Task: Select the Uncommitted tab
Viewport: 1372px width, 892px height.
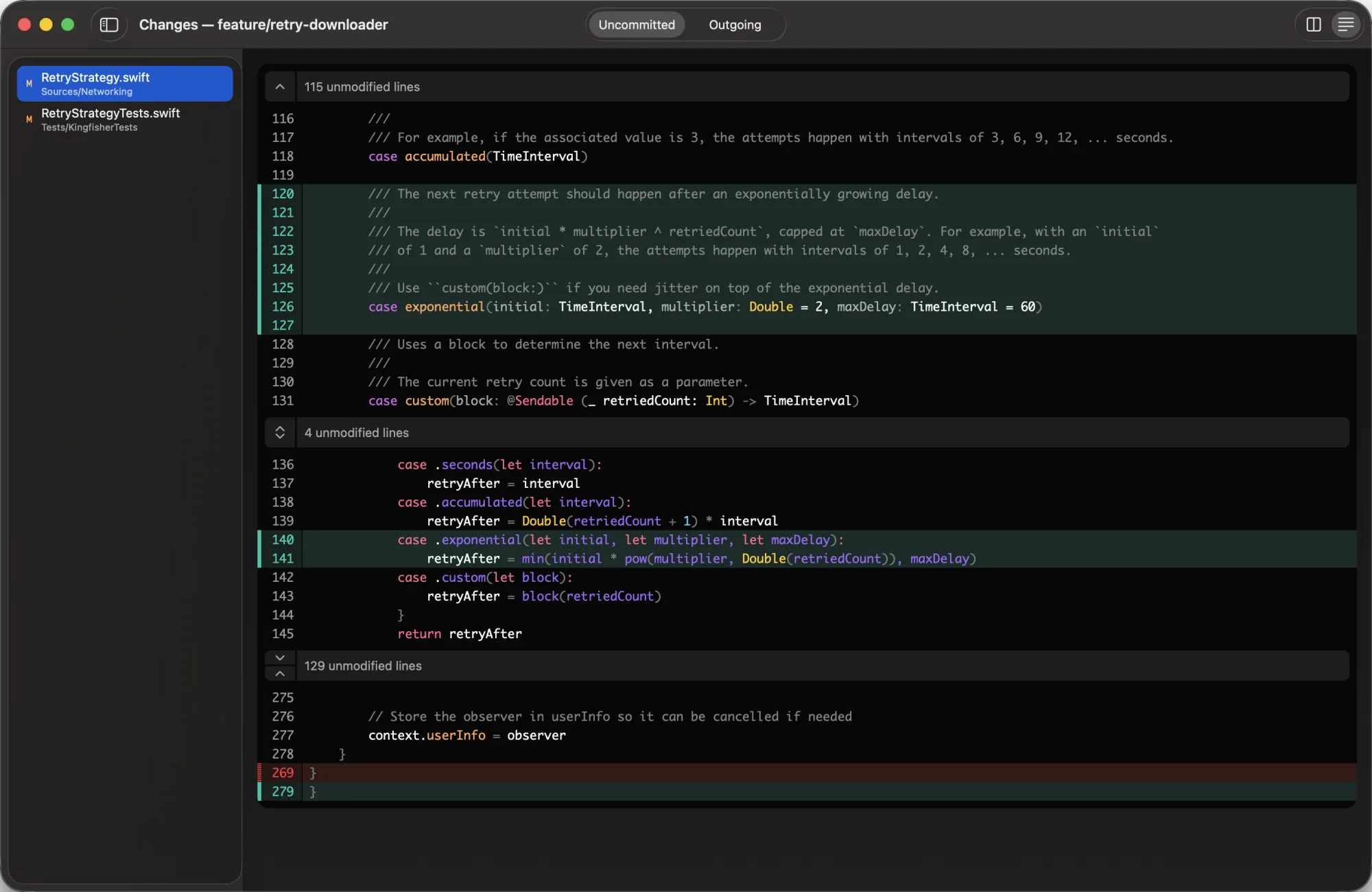Action: pos(637,25)
